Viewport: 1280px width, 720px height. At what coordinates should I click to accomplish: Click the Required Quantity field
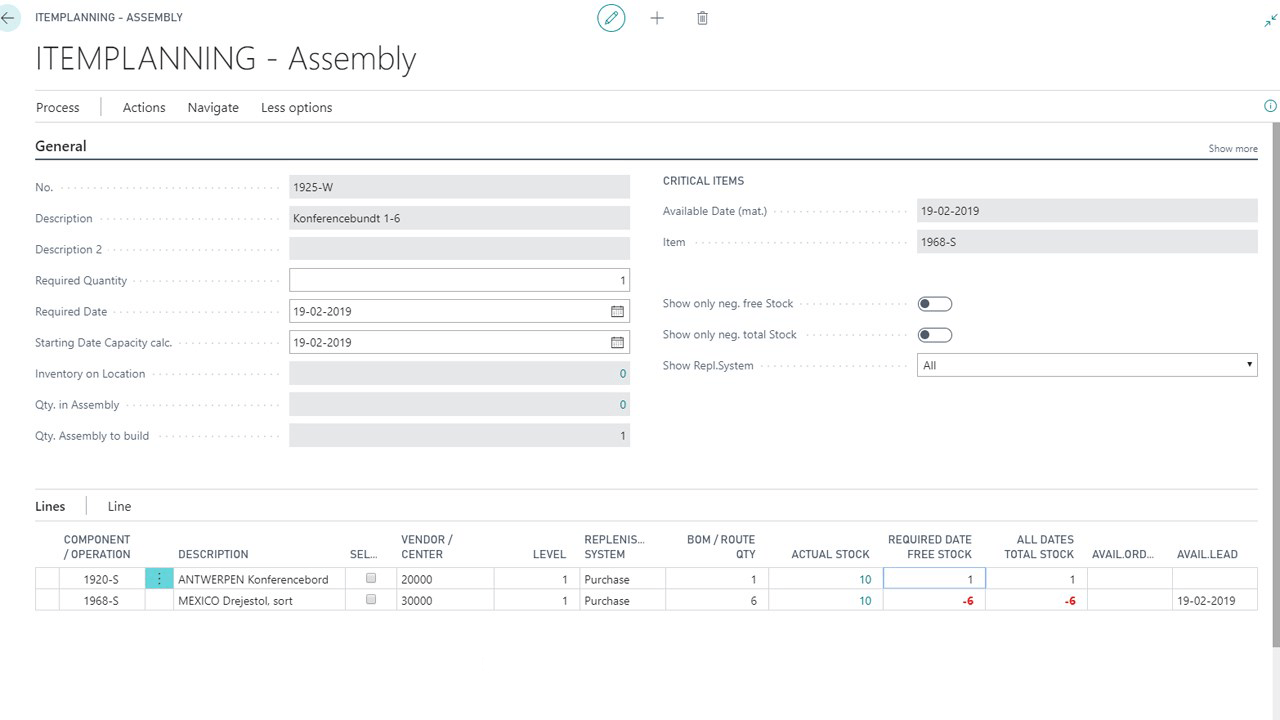tap(459, 280)
